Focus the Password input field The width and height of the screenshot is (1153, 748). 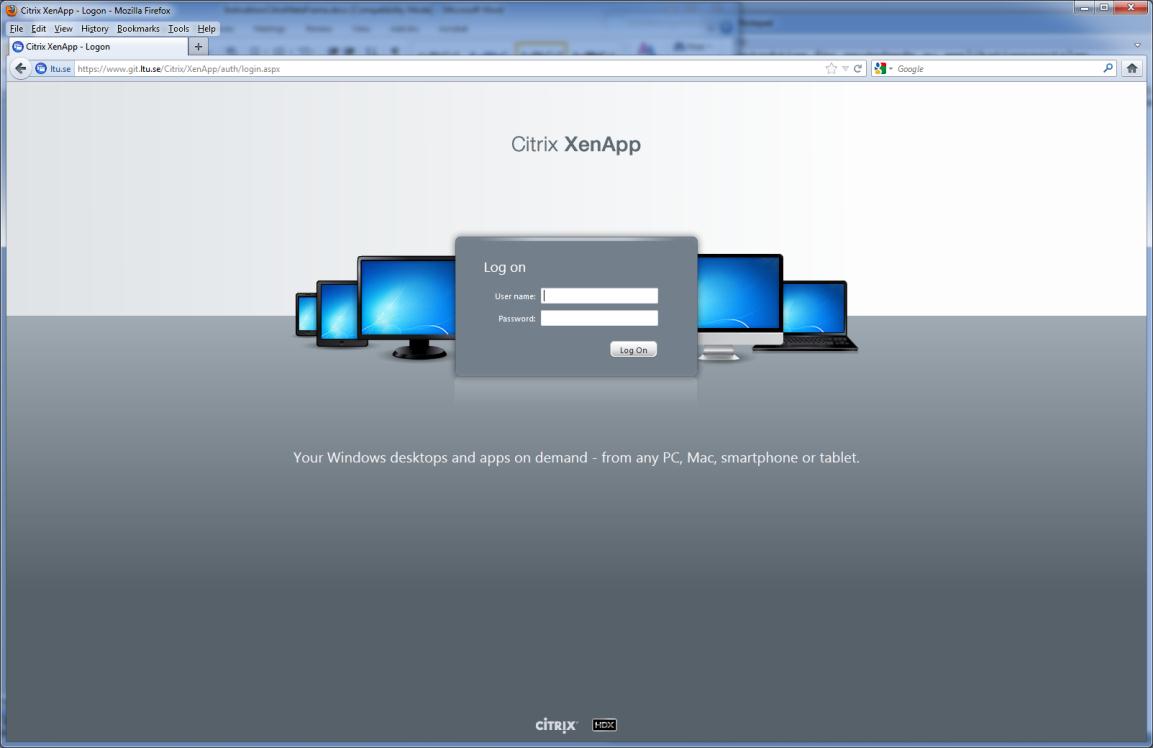point(599,318)
